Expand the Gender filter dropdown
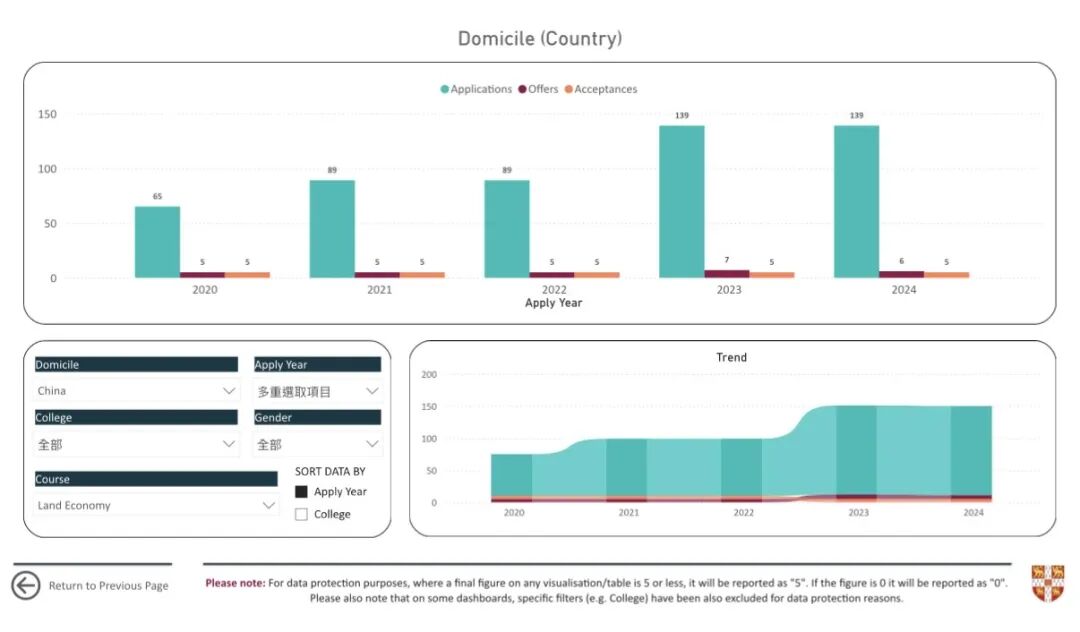The image size is (1080, 632). [x=317, y=444]
